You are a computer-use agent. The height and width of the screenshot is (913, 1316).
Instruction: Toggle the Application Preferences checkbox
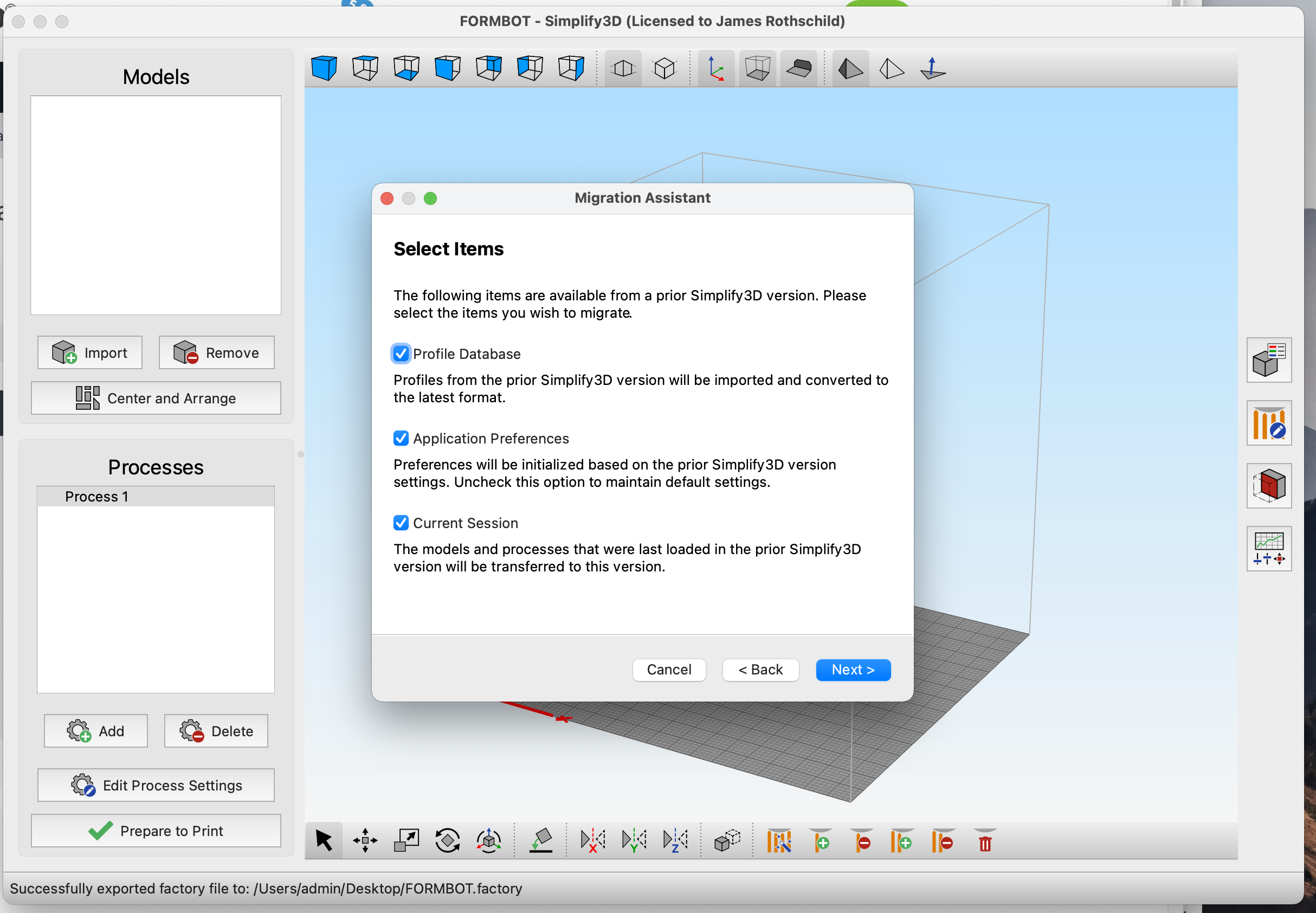coord(401,438)
